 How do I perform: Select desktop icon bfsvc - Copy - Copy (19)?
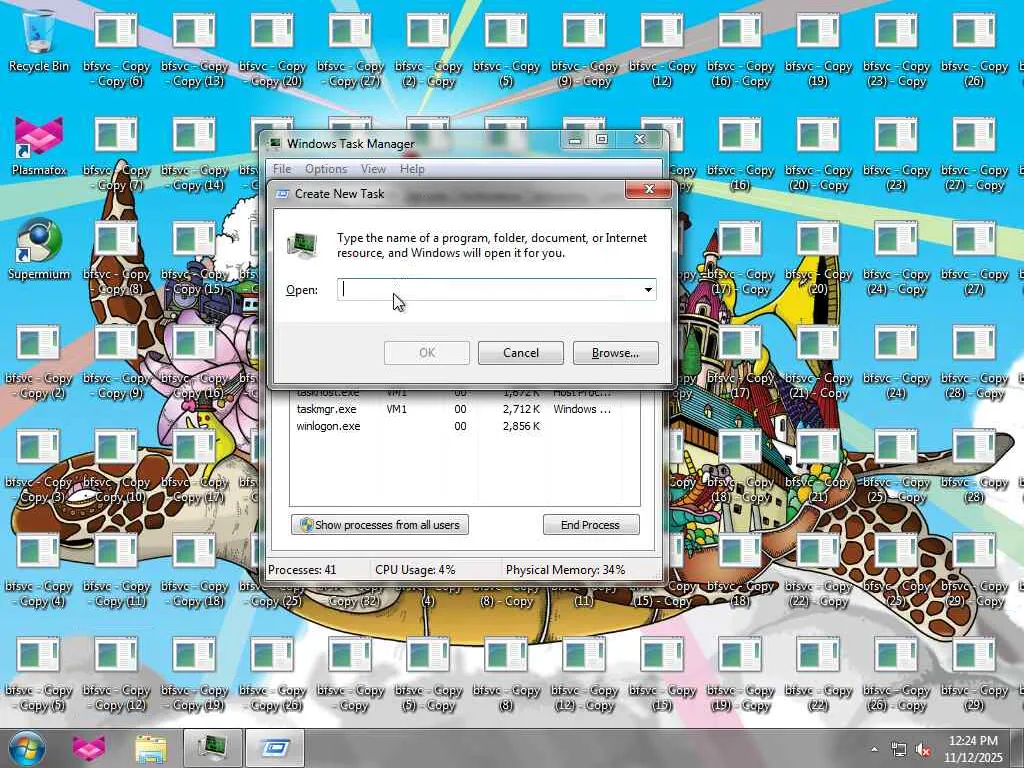point(195,674)
